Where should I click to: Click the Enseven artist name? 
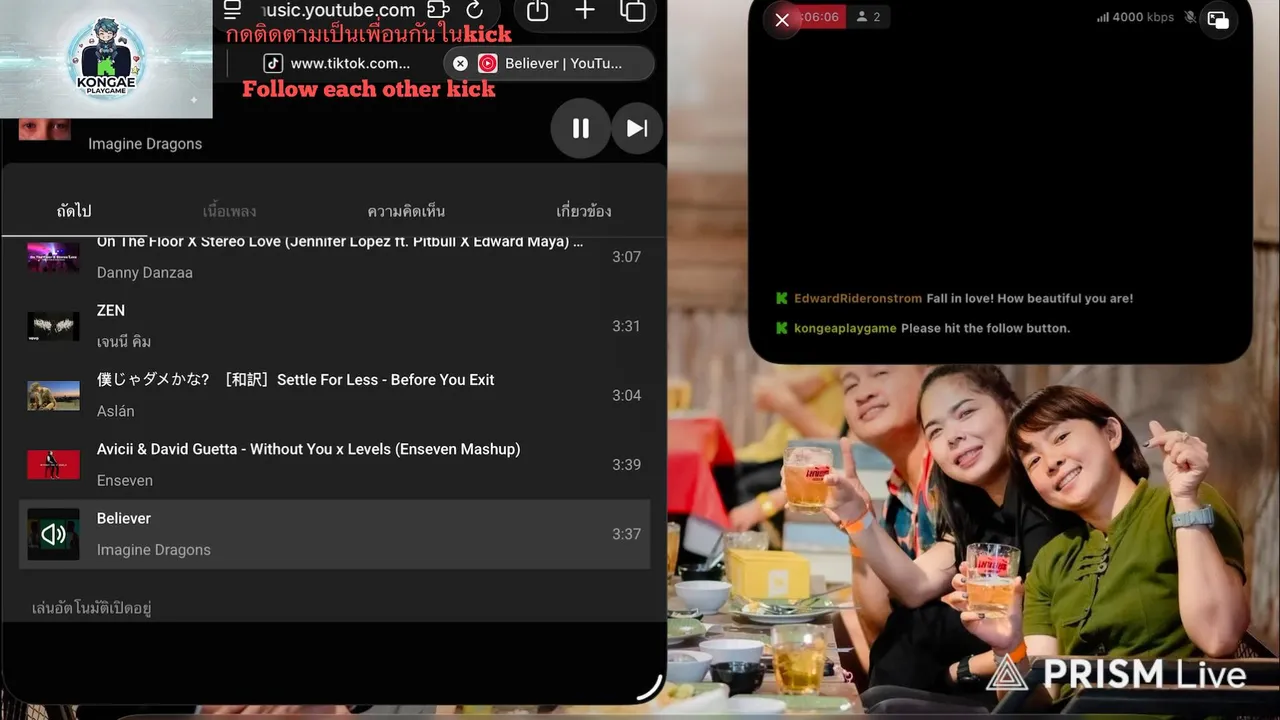tap(125, 481)
